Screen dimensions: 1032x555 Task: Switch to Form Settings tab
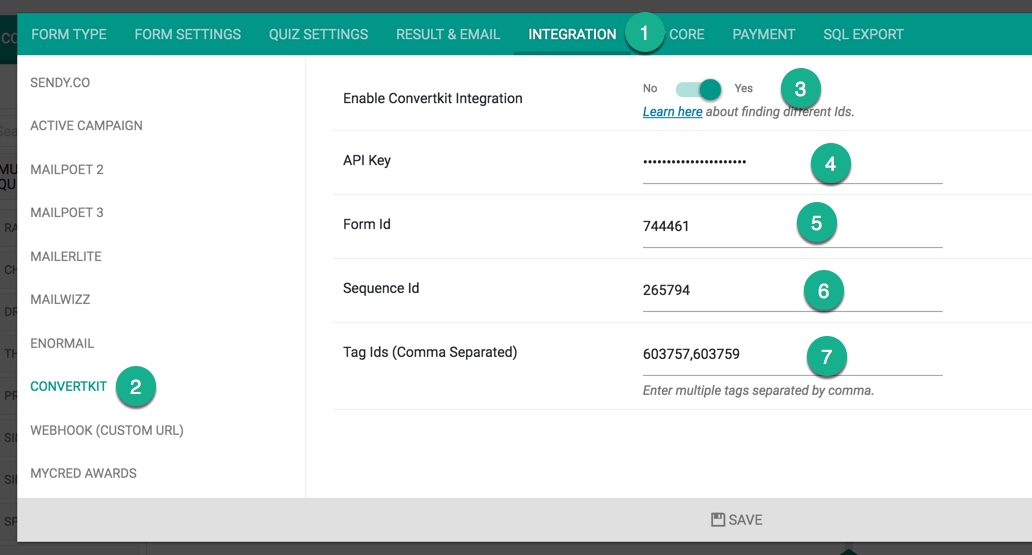tap(188, 34)
